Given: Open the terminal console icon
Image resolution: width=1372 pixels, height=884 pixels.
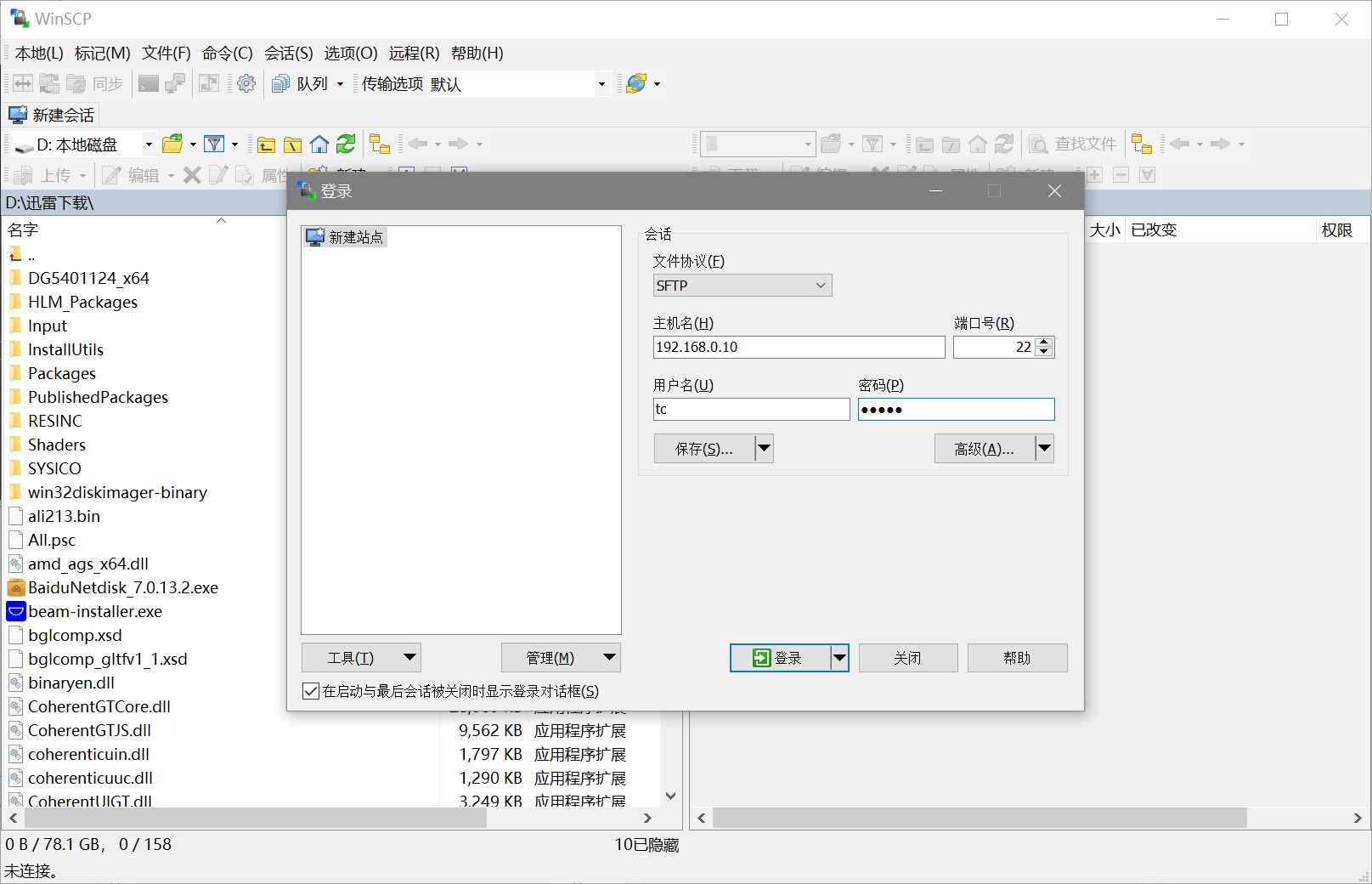Looking at the screenshot, I should tap(149, 83).
